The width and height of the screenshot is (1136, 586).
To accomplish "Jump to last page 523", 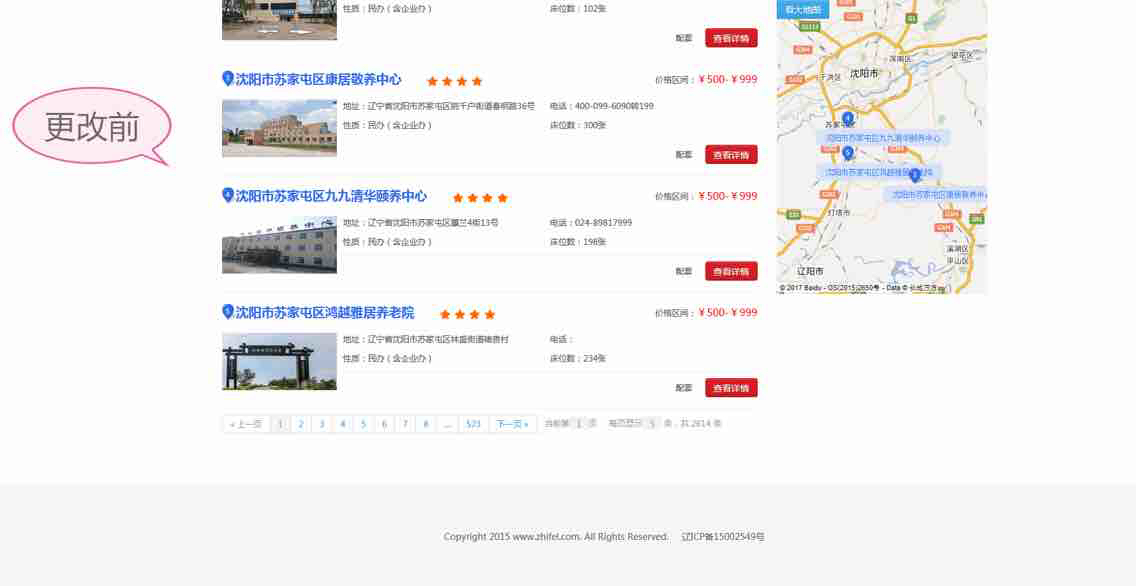I will (473, 424).
